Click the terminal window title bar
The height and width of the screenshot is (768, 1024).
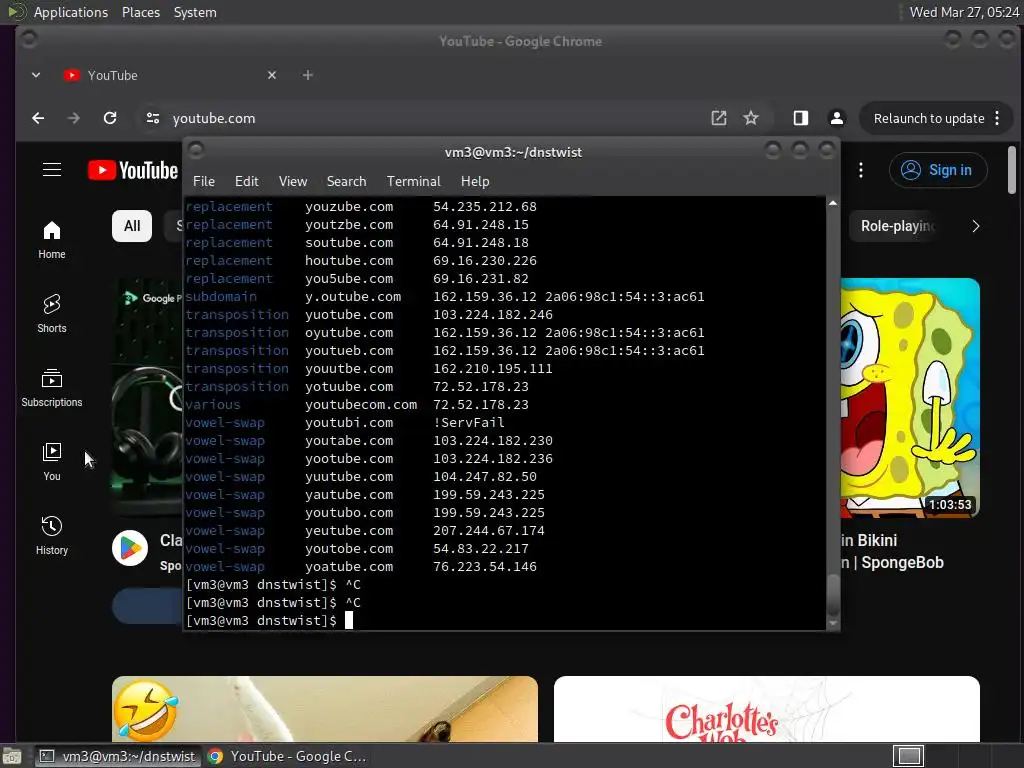click(512, 152)
